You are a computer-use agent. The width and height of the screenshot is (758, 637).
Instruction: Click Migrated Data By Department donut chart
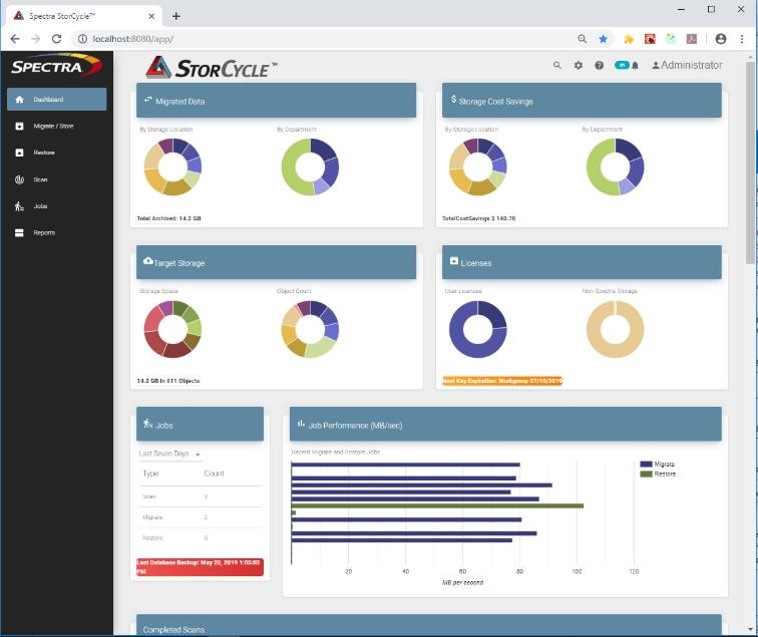pos(310,167)
